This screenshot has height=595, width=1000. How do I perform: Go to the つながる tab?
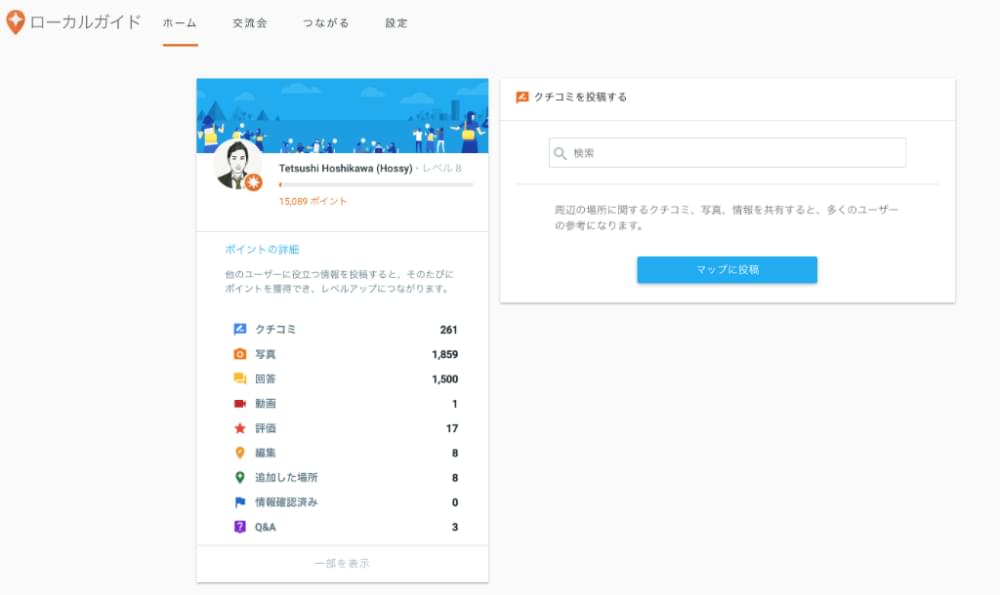[326, 23]
